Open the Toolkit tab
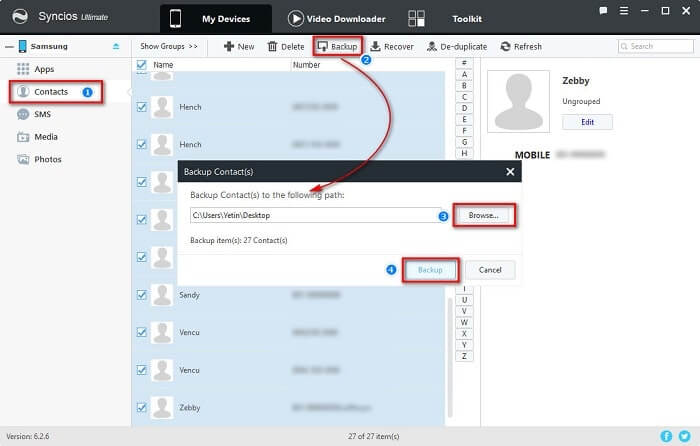Image resolution: width=700 pixels, height=446 pixels. coord(467,19)
